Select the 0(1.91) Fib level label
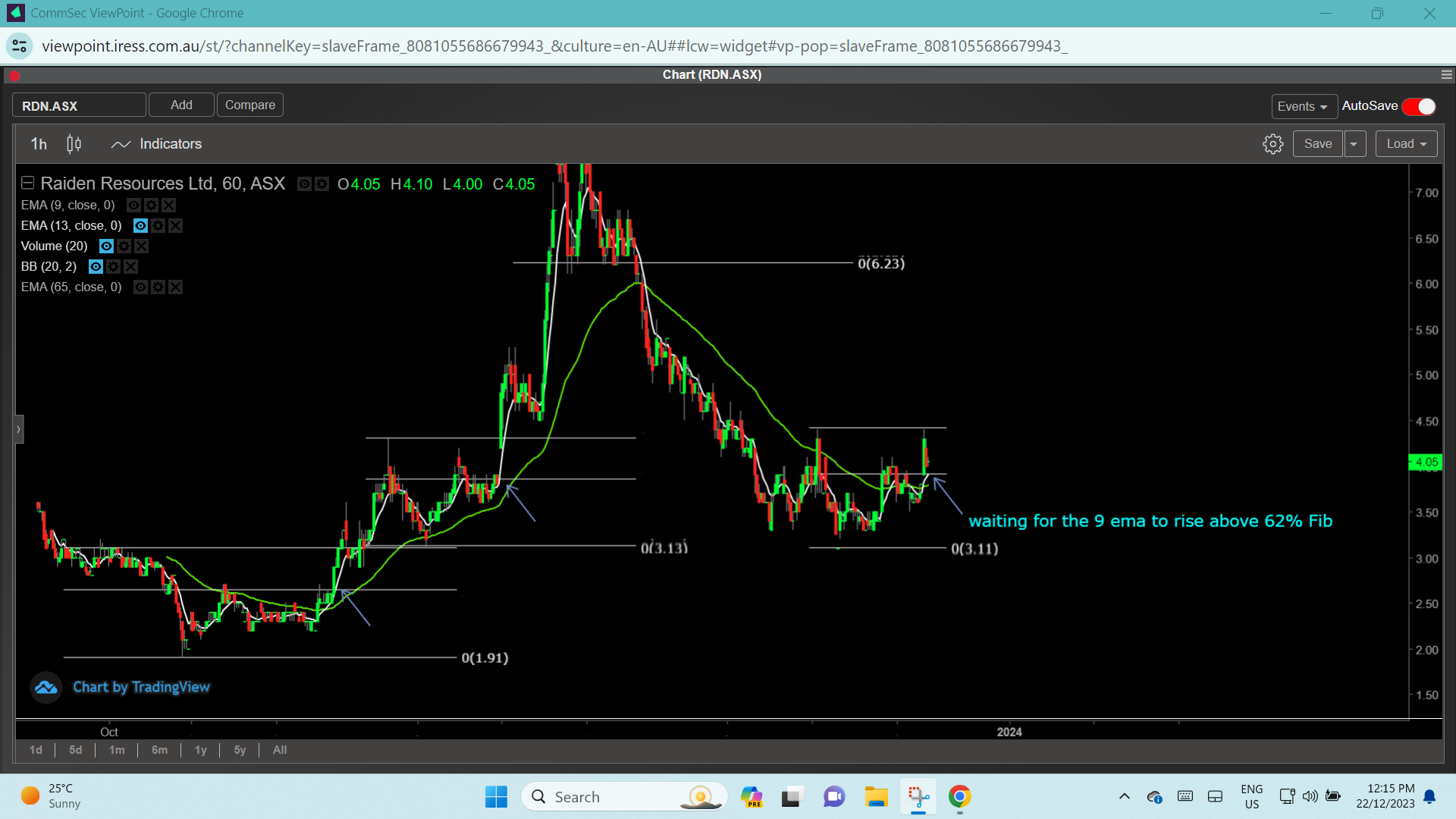The width and height of the screenshot is (1456, 819). point(485,657)
